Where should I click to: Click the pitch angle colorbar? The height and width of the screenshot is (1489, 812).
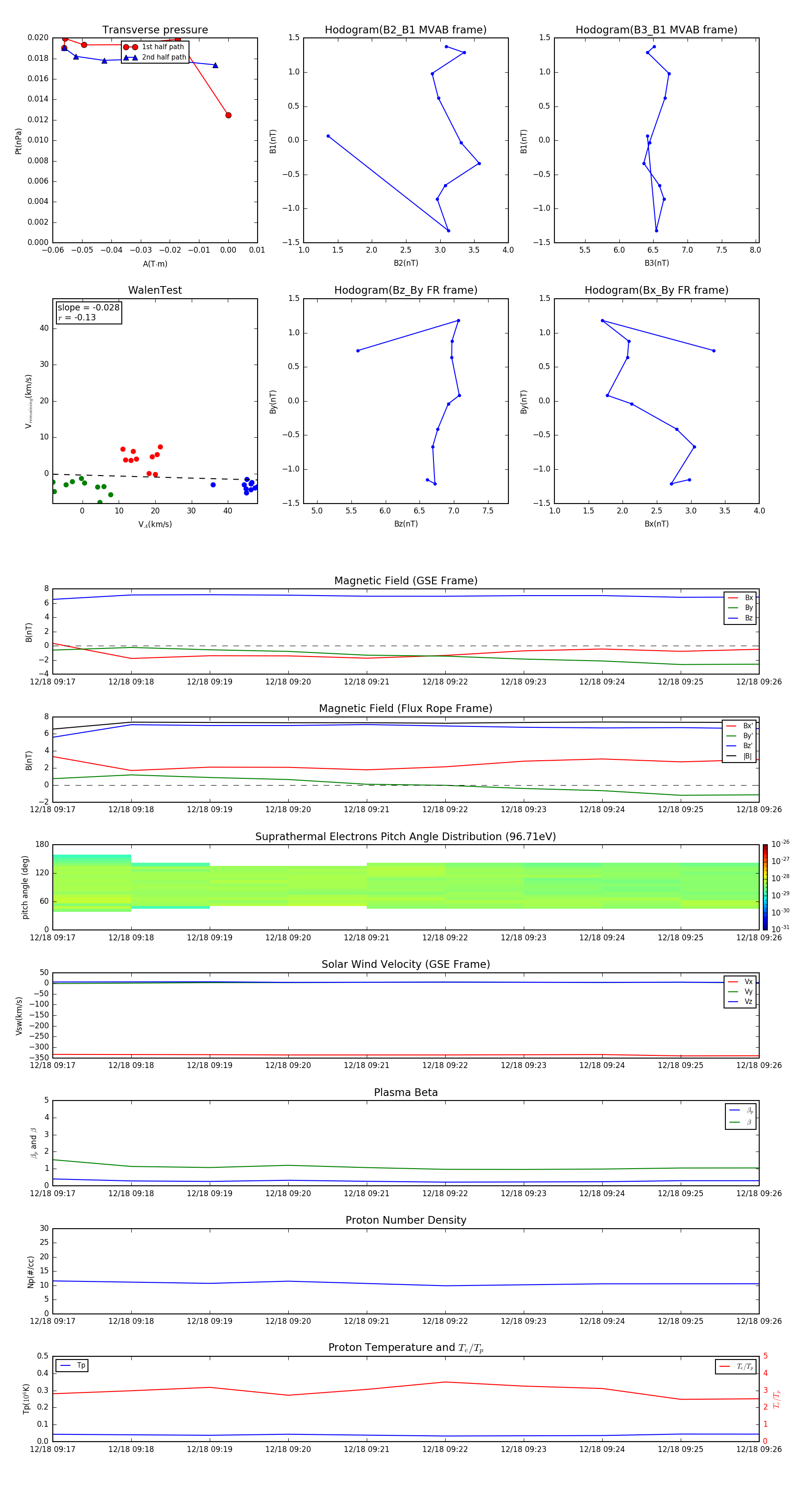[x=765, y=887]
